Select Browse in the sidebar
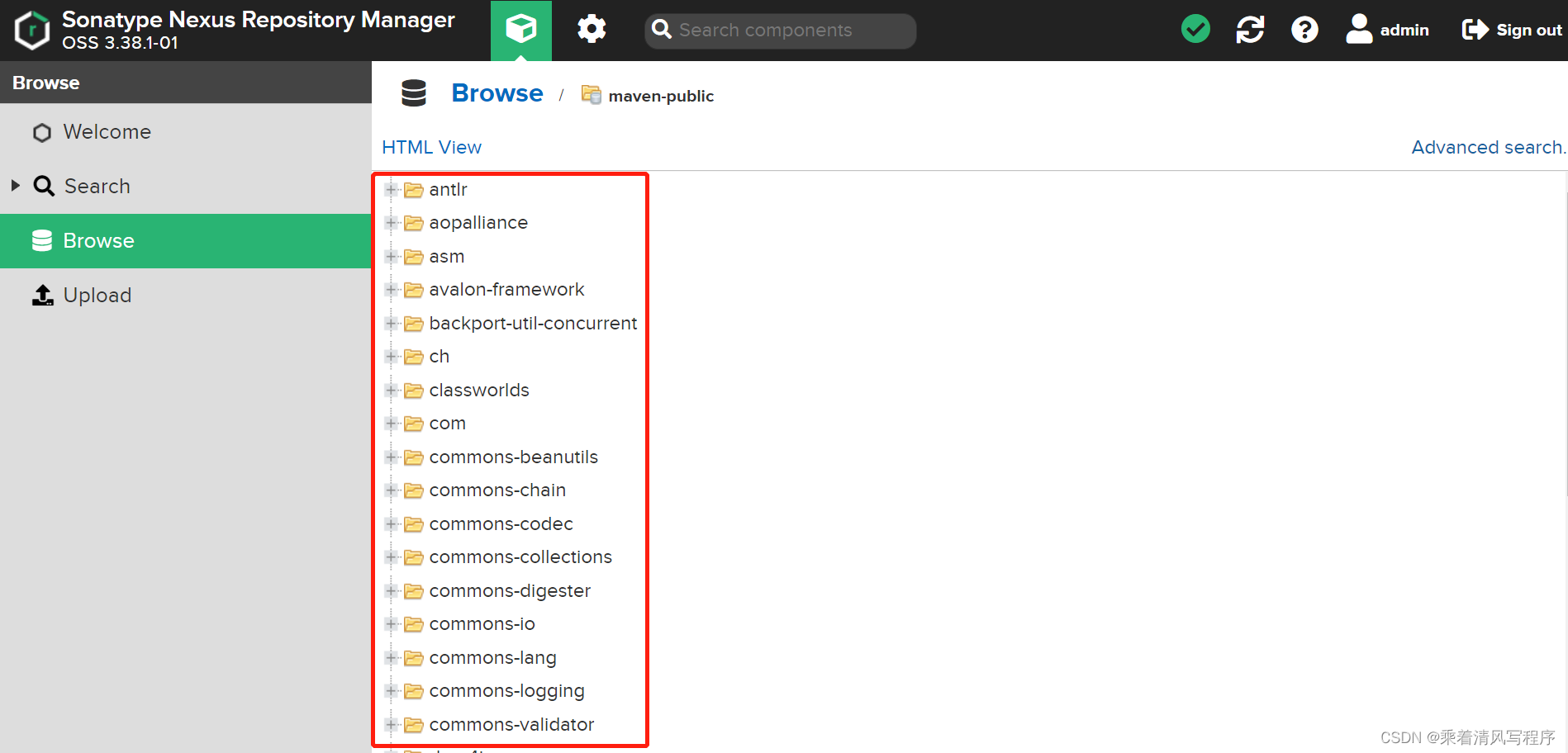 pos(186,241)
